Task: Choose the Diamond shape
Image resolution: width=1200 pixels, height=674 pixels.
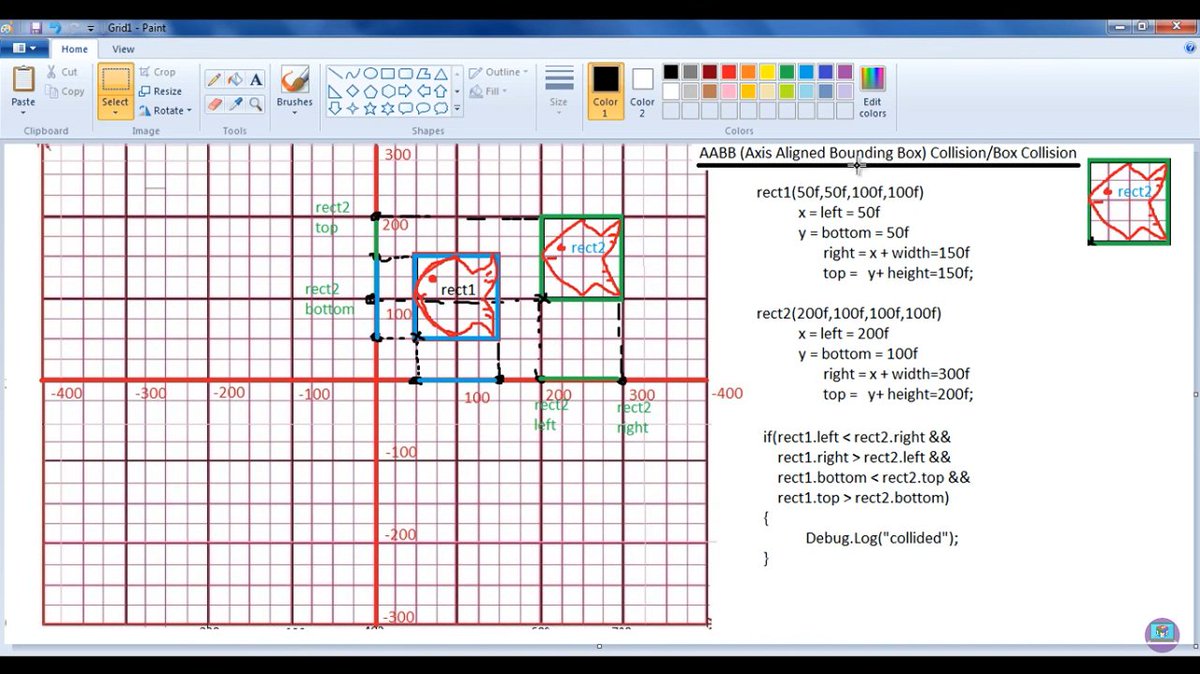Action: coord(352,91)
